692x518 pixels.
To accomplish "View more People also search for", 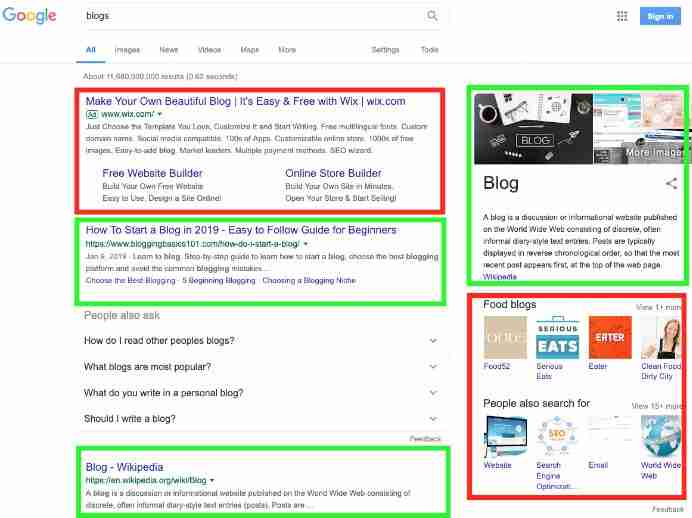I will 656,406.
